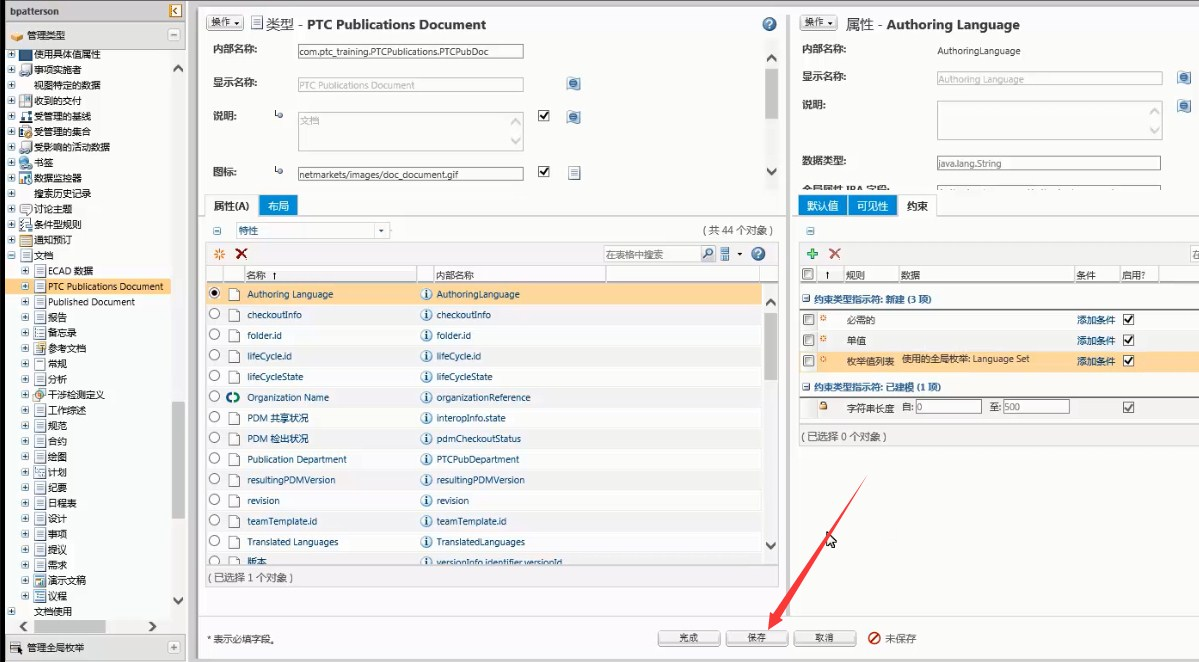This screenshot has height=662, width=1199.
Task: Open info for AuthoringLanguage internal name
Action: tap(427, 294)
